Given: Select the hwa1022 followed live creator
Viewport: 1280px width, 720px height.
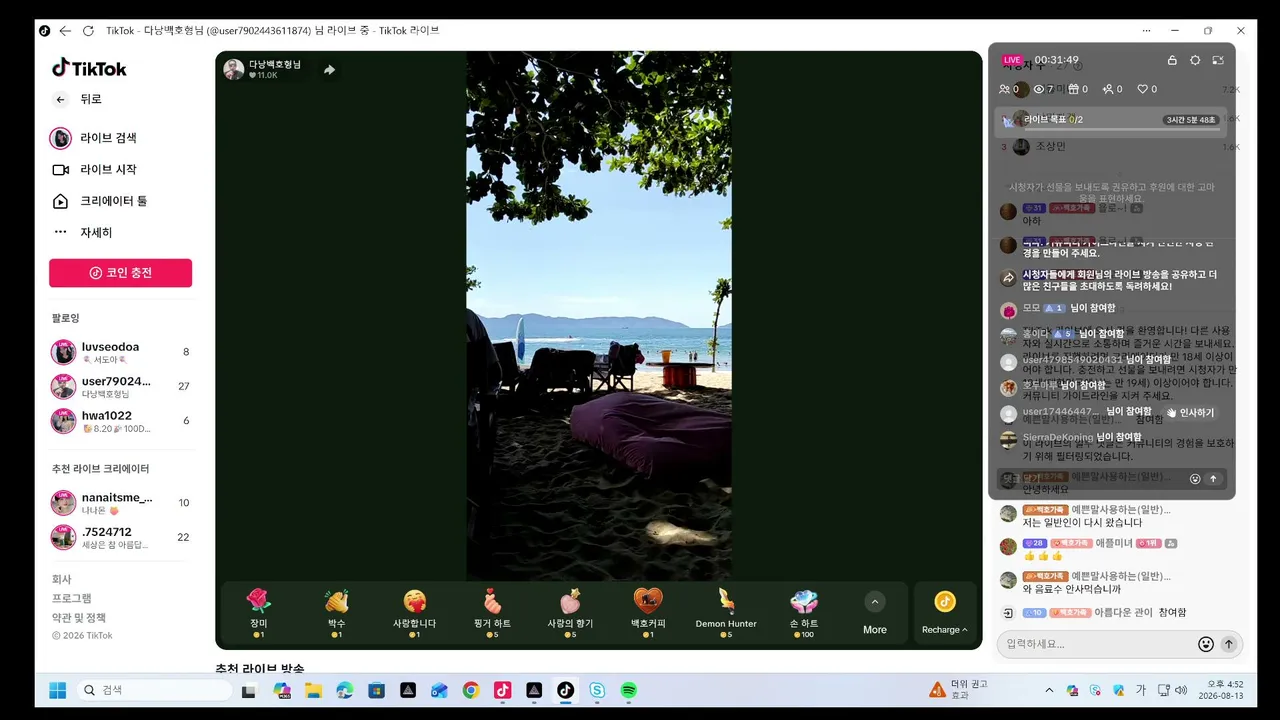Looking at the screenshot, I should (120, 421).
